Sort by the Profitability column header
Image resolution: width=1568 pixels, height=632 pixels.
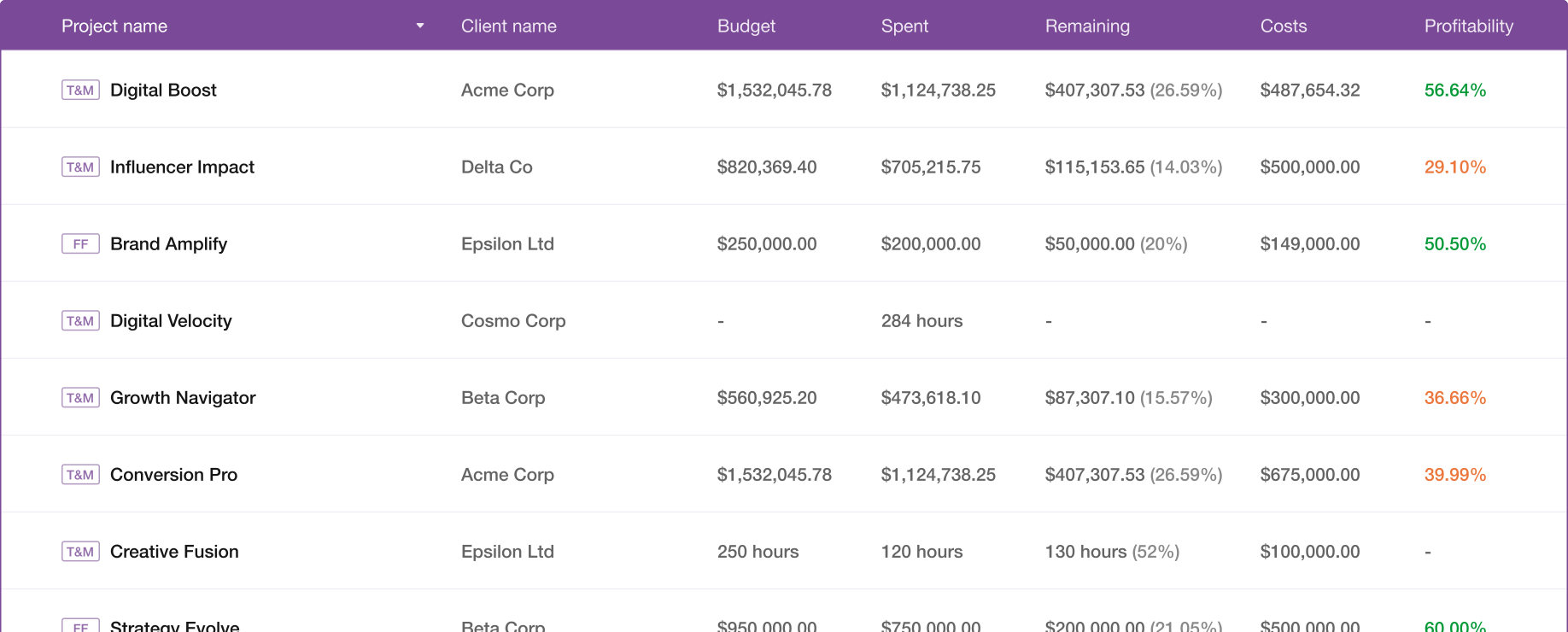pyautogui.click(x=1468, y=26)
